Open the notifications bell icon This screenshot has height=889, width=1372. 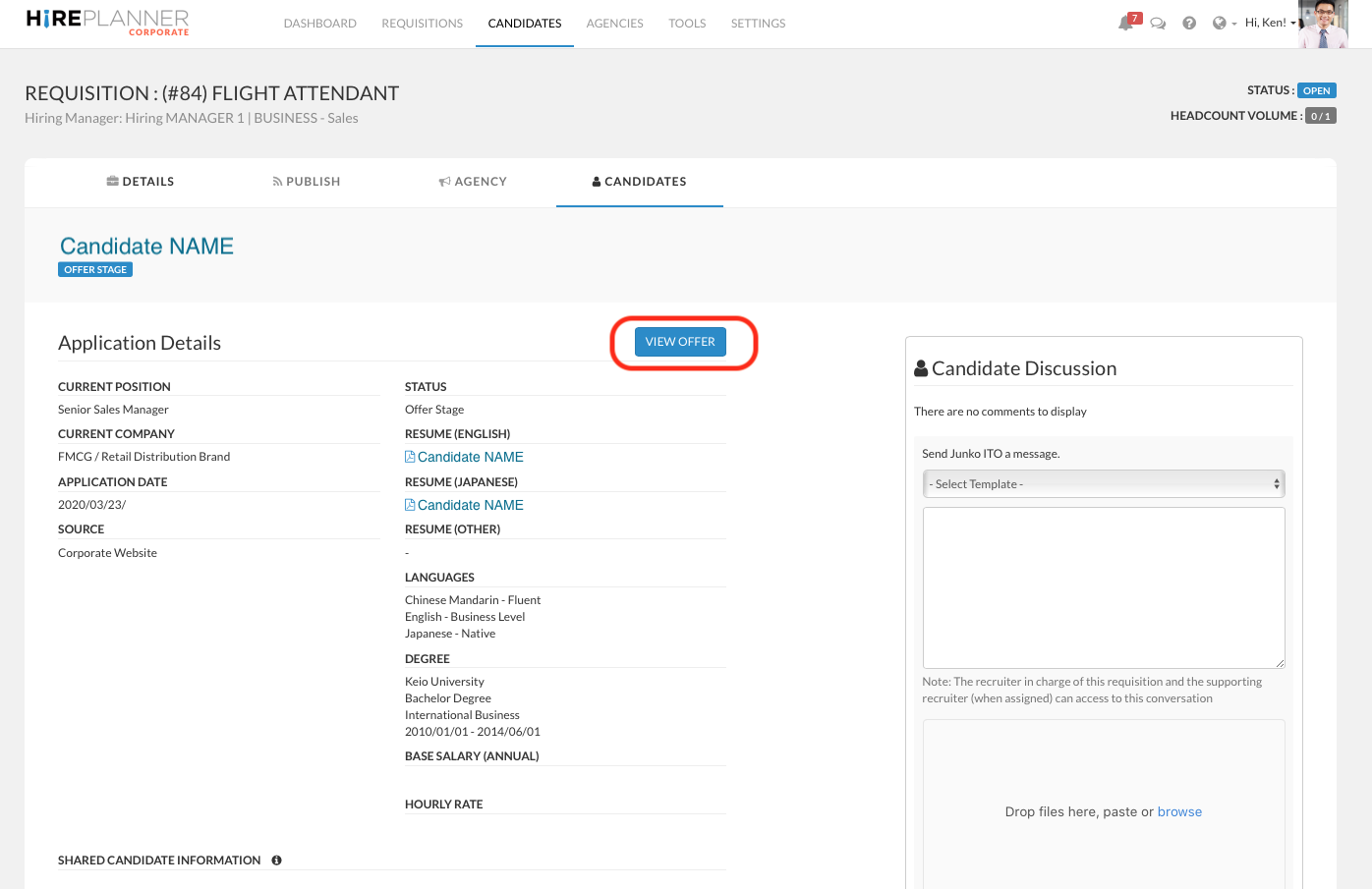[x=1126, y=23]
